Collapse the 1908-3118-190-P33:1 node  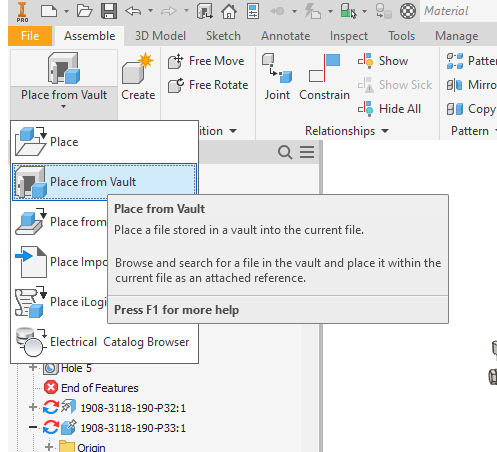pyautogui.click(x=33, y=427)
